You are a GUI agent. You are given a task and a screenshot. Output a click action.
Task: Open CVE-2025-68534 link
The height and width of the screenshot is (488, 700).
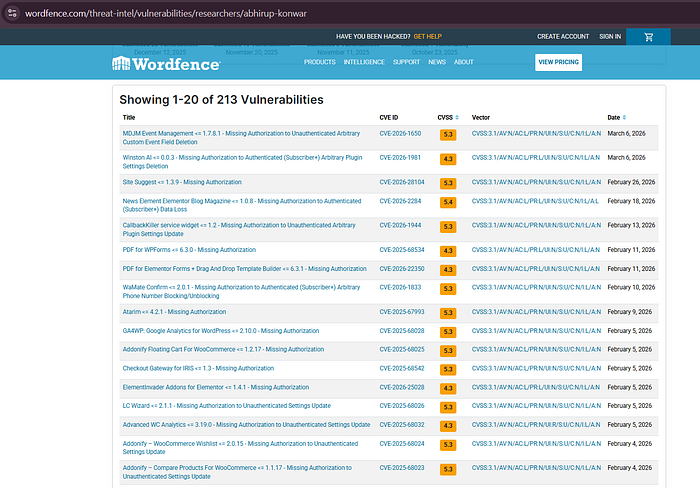click(x=402, y=250)
